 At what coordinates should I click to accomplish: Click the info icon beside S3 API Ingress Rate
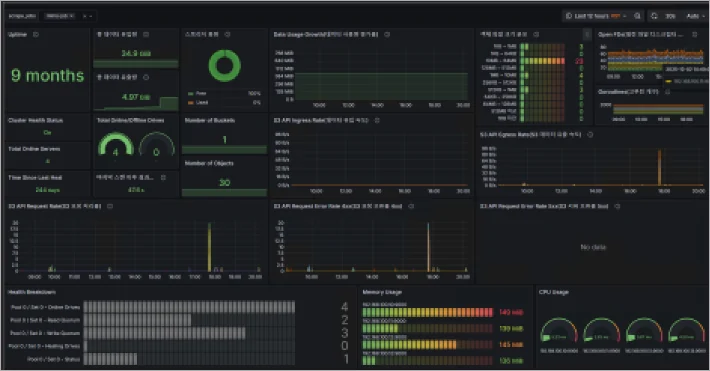click(377, 120)
